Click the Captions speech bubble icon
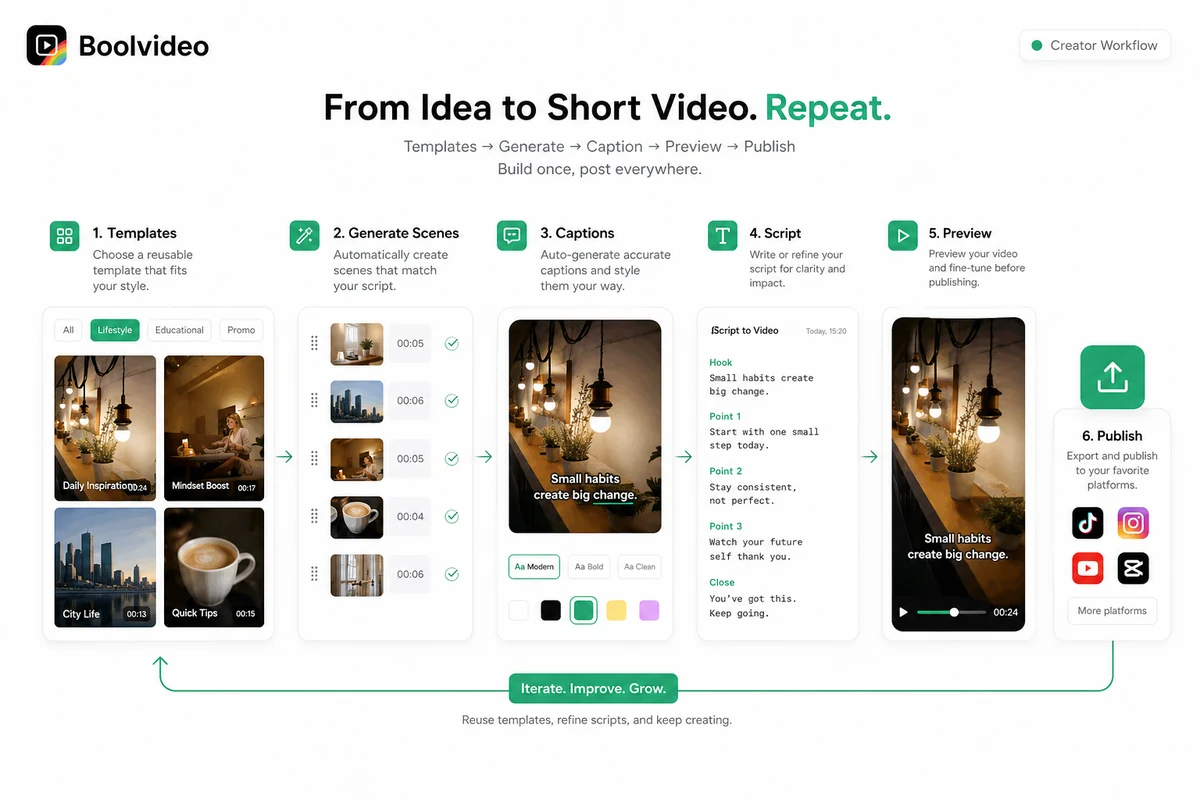 tap(512, 236)
